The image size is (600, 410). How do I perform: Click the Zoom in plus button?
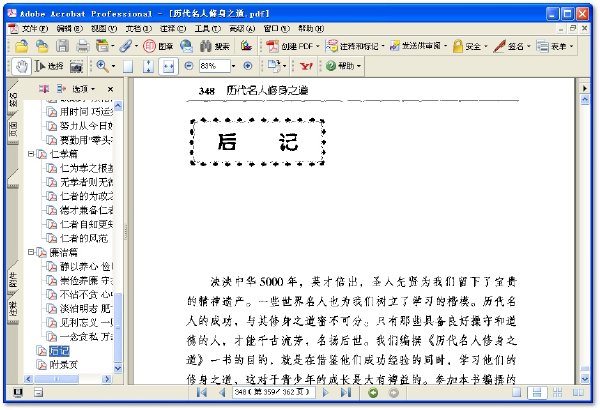point(248,66)
